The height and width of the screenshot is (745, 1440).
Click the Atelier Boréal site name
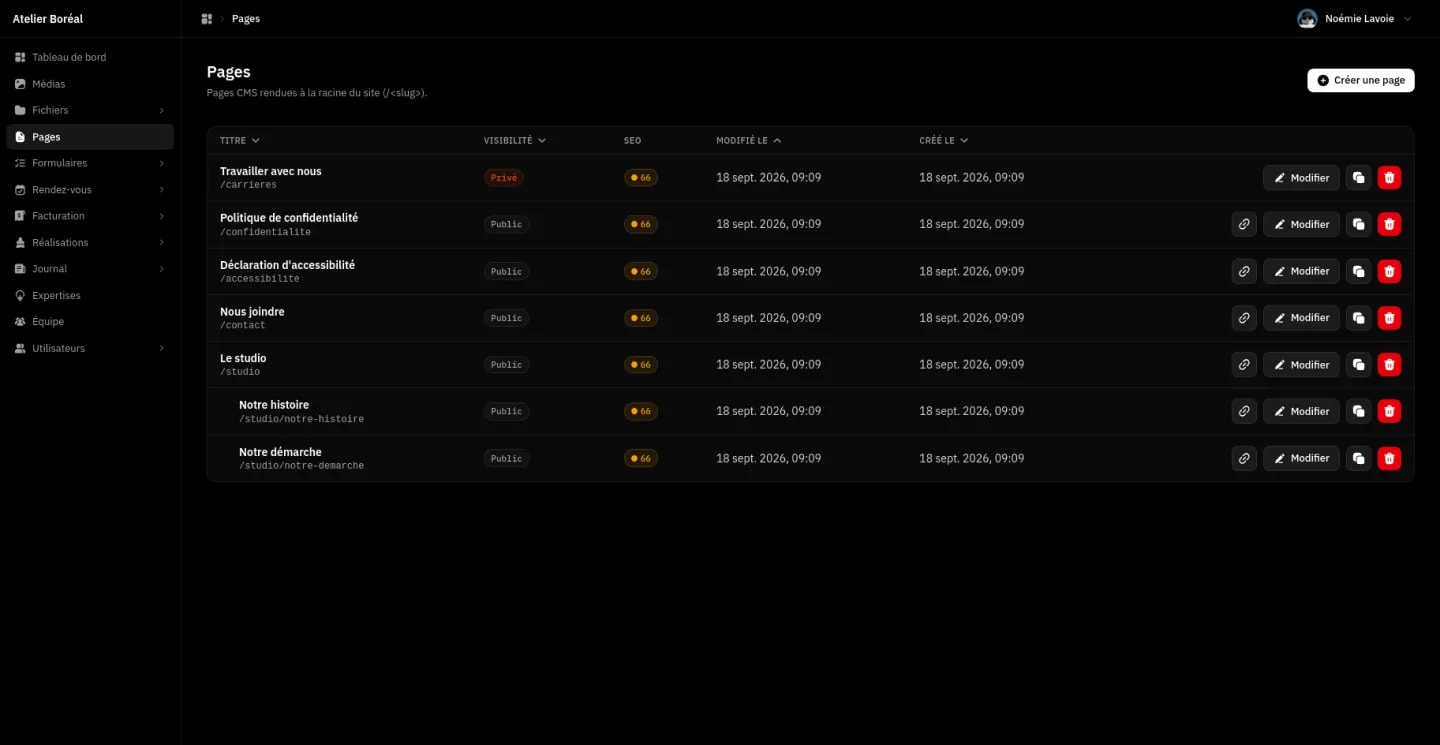48,19
